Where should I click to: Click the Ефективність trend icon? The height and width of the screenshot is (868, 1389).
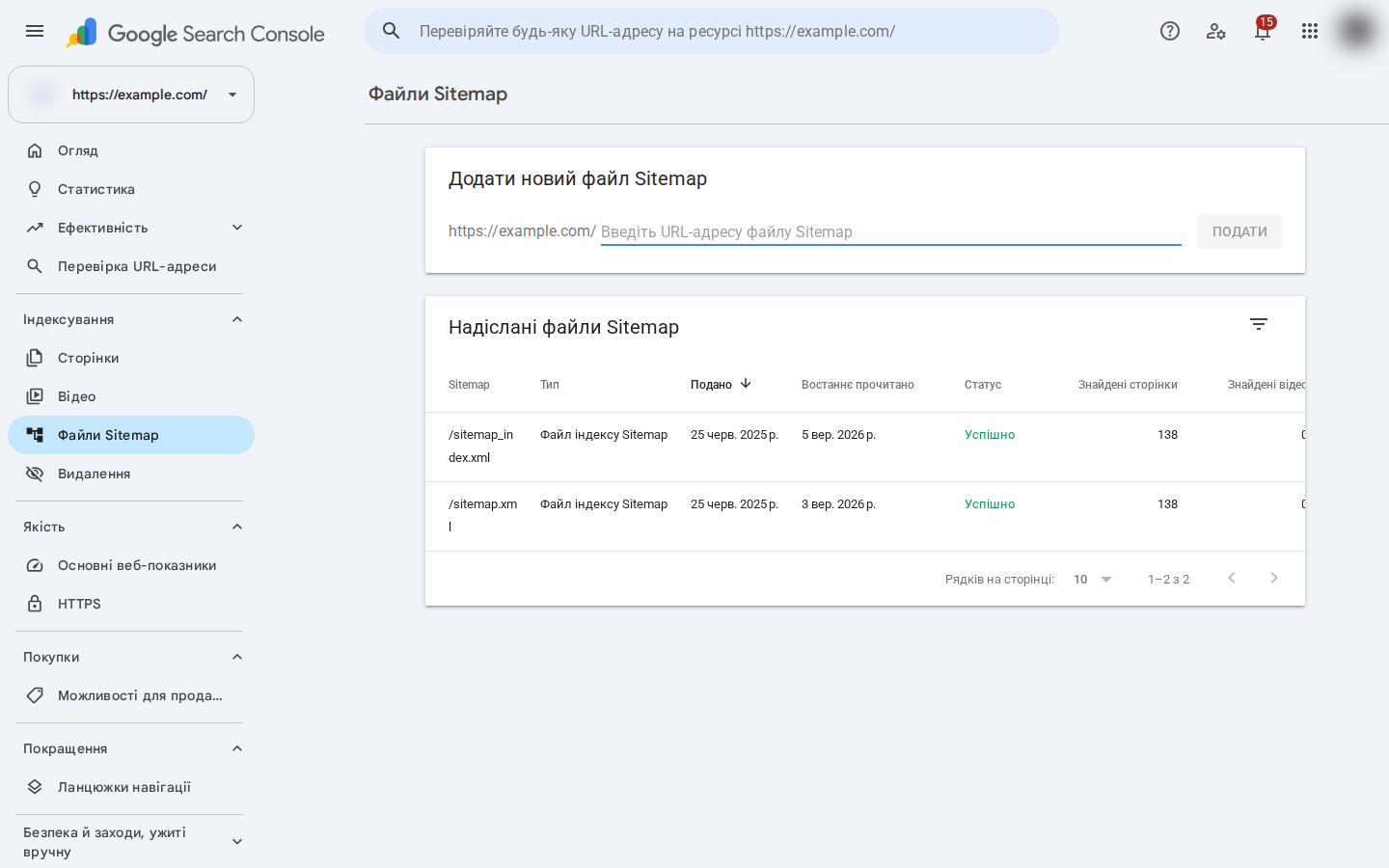pyautogui.click(x=35, y=228)
